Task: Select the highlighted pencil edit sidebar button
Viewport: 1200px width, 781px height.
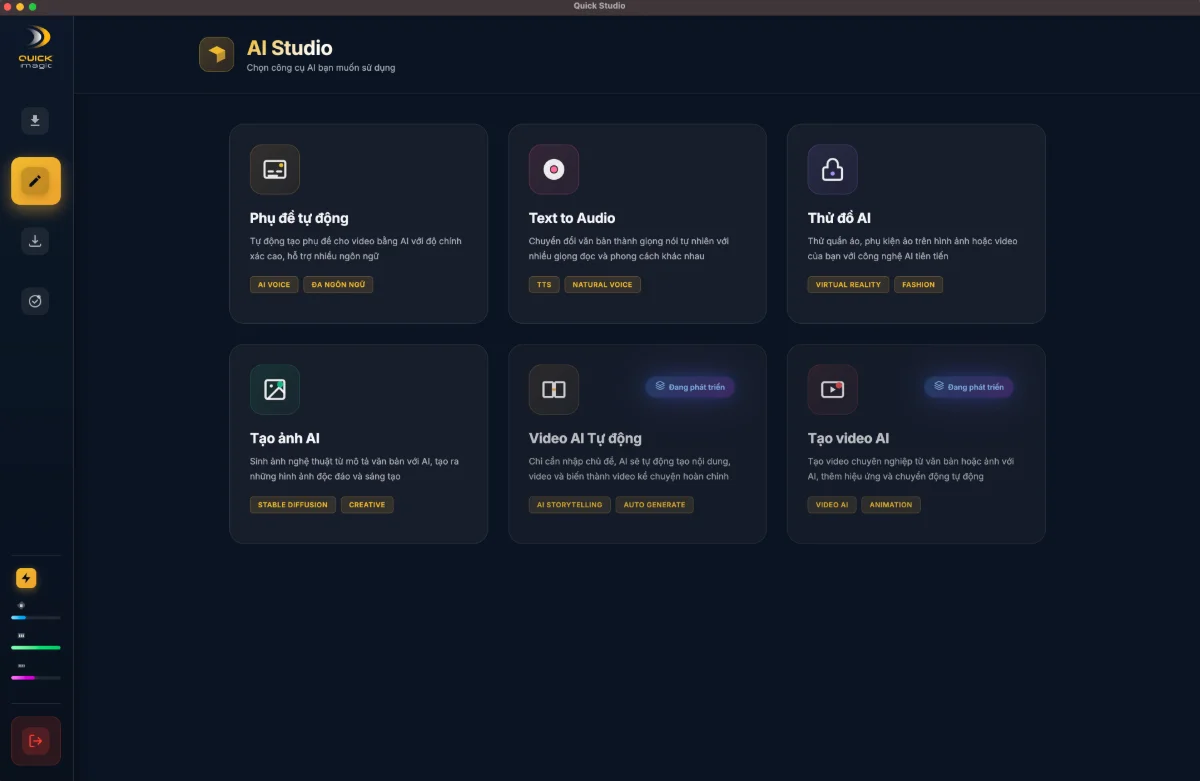Action: coord(35,181)
